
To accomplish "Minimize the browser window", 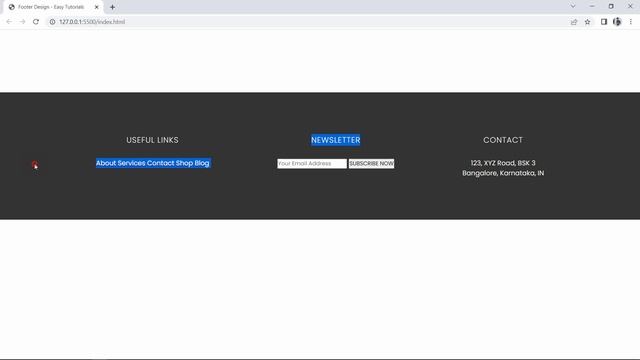I will tap(592, 6).
